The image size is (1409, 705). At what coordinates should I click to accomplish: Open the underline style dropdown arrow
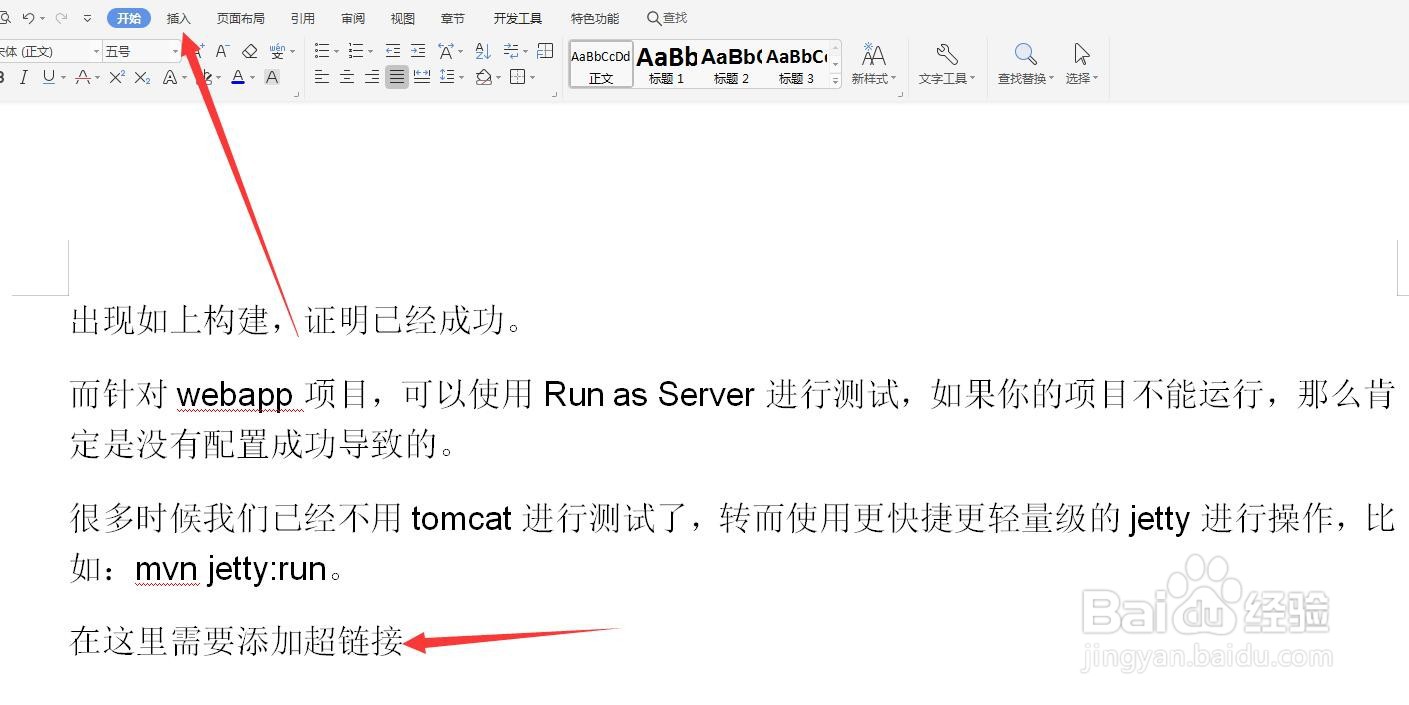coord(63,78)
